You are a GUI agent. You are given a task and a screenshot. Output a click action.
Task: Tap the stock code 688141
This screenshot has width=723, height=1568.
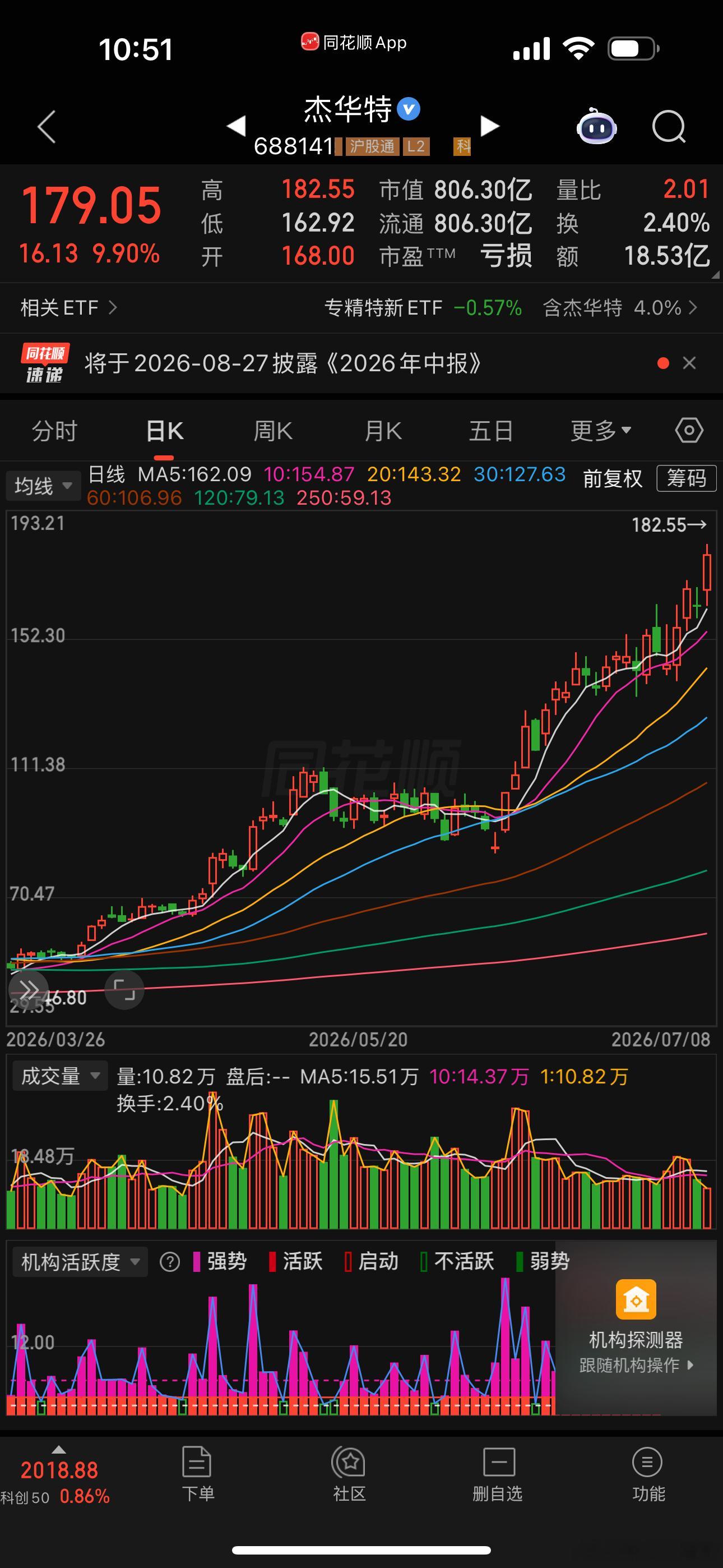tap(293, 146)
